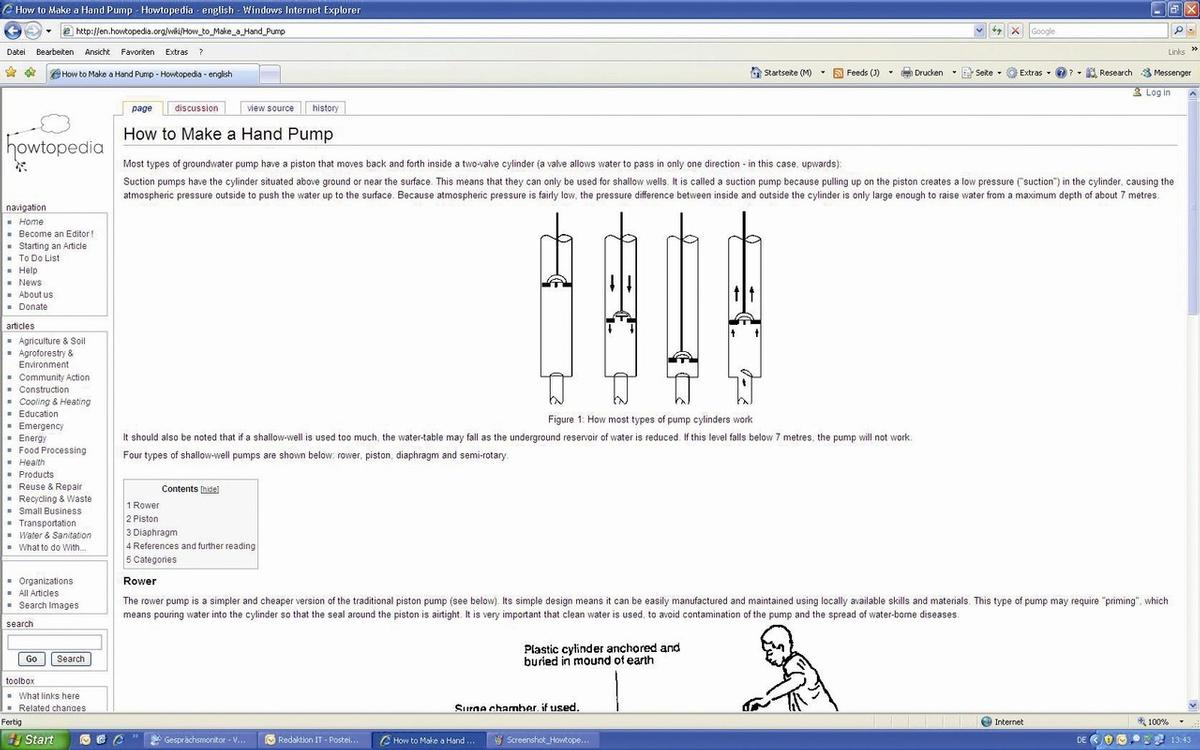
Task: Launch Messenger from the toolbar
Action: coord(1166,72)
